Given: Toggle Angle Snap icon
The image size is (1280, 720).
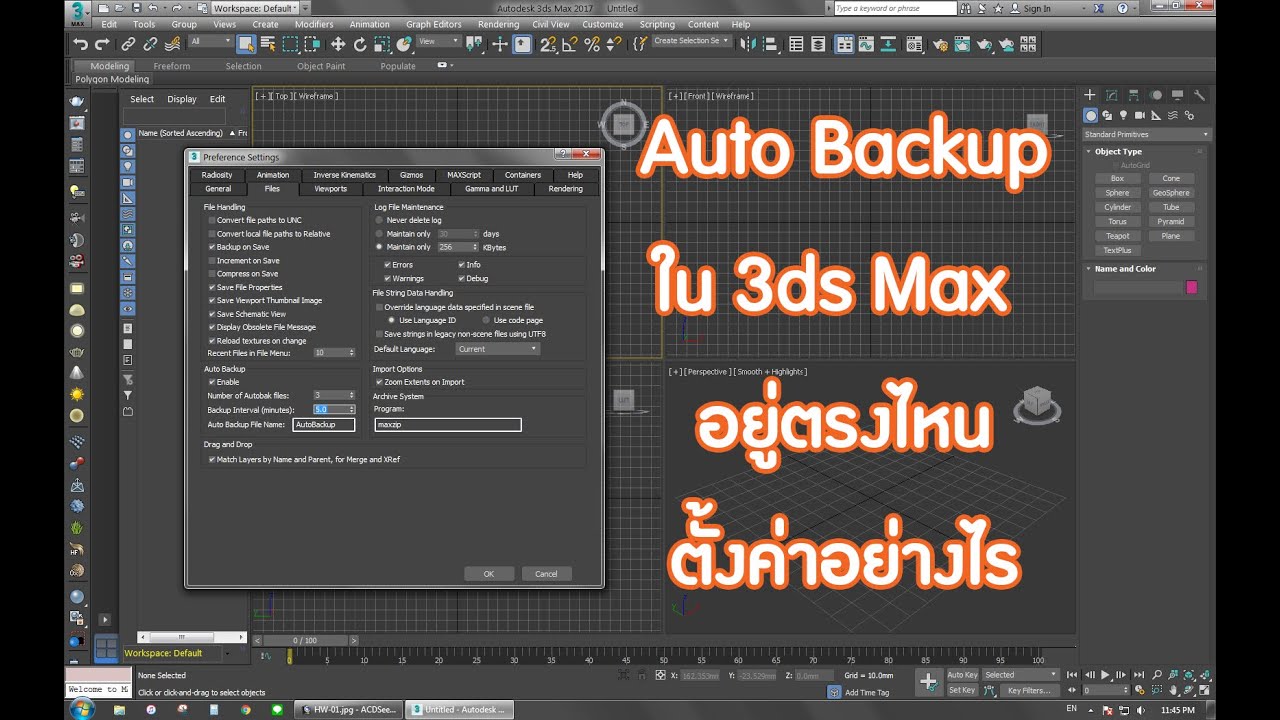Looking at the screenshot, I should pos(569,44).
